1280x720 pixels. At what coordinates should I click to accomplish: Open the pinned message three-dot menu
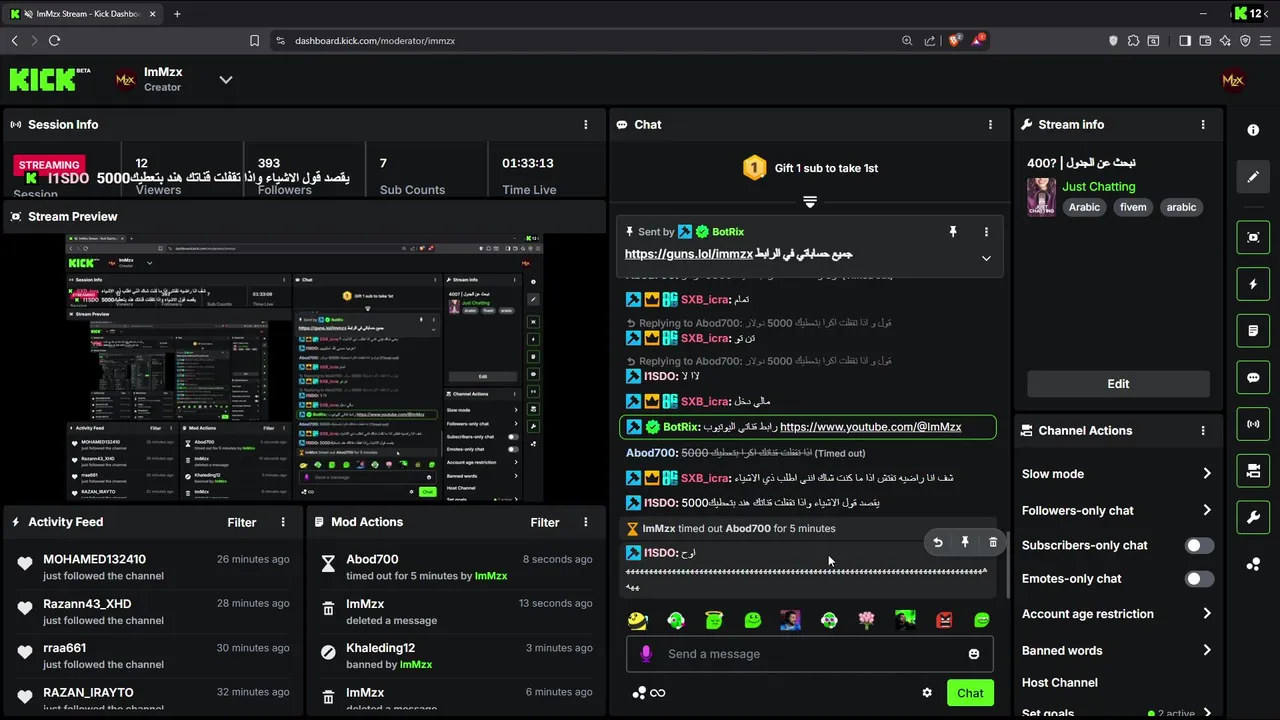click(986, 231)
